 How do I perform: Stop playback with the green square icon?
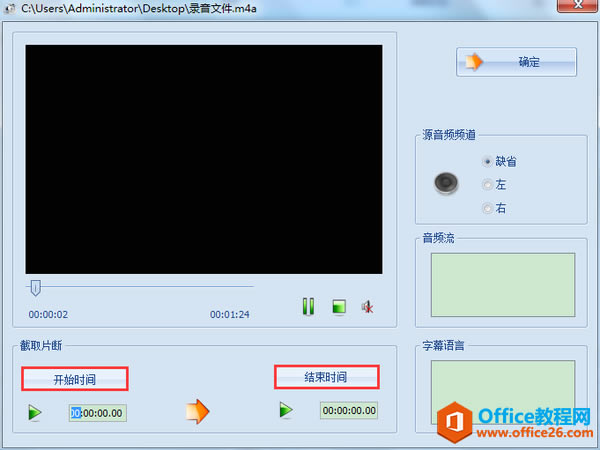(x=339, y=307)
